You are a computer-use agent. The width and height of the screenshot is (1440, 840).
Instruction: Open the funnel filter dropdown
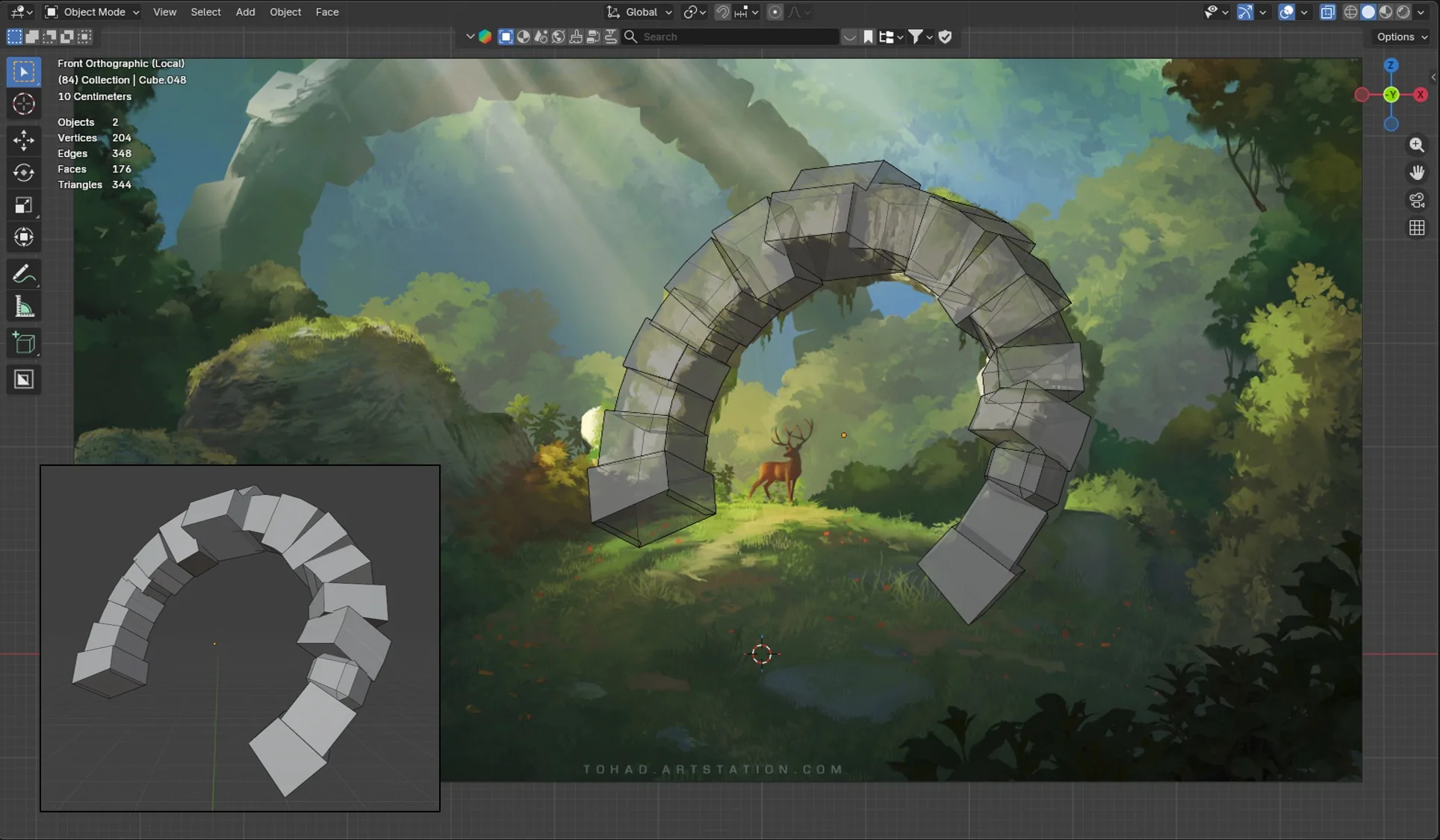[x=920, y=37]
